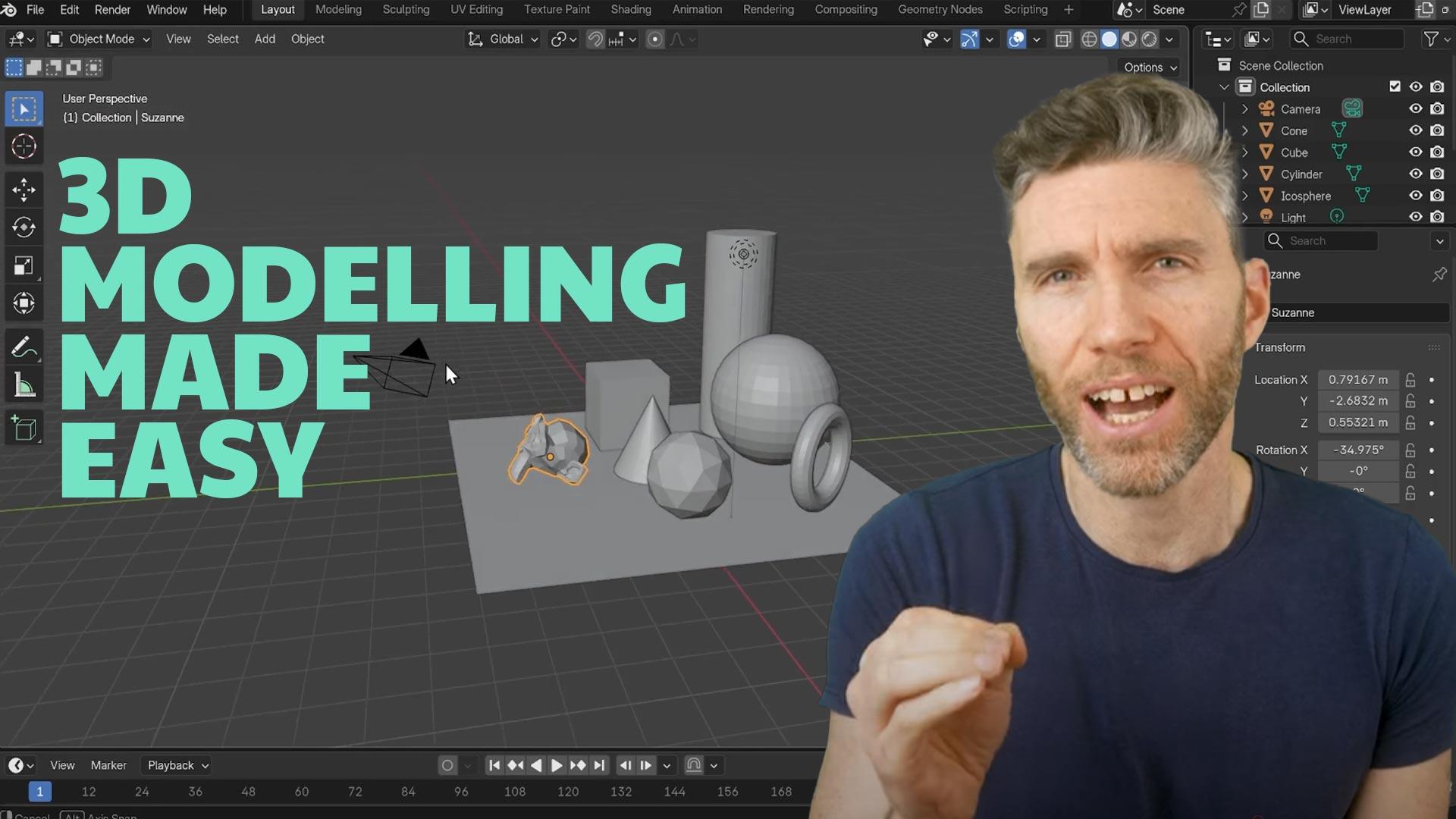Open timeline Marker menu
The height and width of the screenshot is (819, 1456).
[x=108, y=765]
